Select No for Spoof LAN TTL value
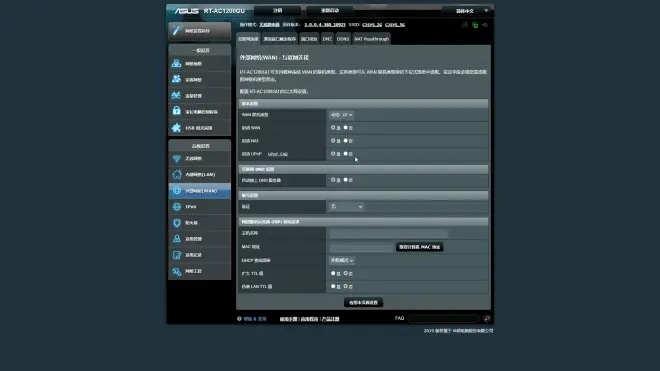 [346, 286]
